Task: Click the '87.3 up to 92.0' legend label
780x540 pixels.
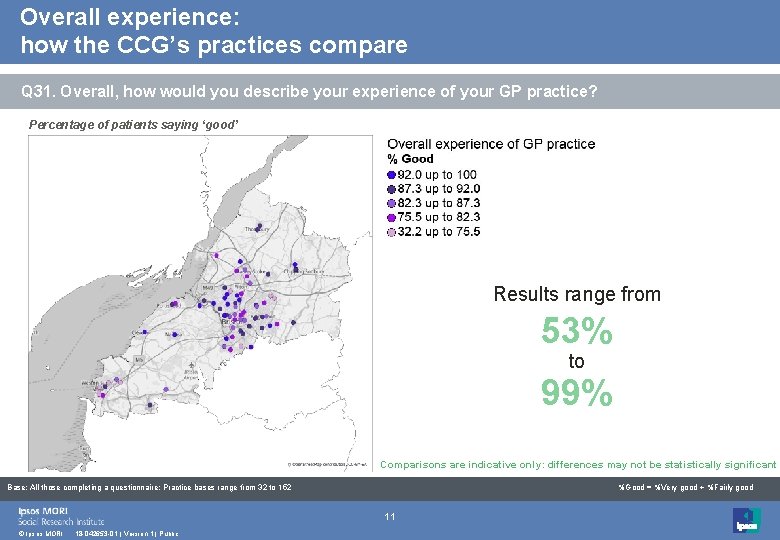Action: pyautogui.click(x=439, y=189)
